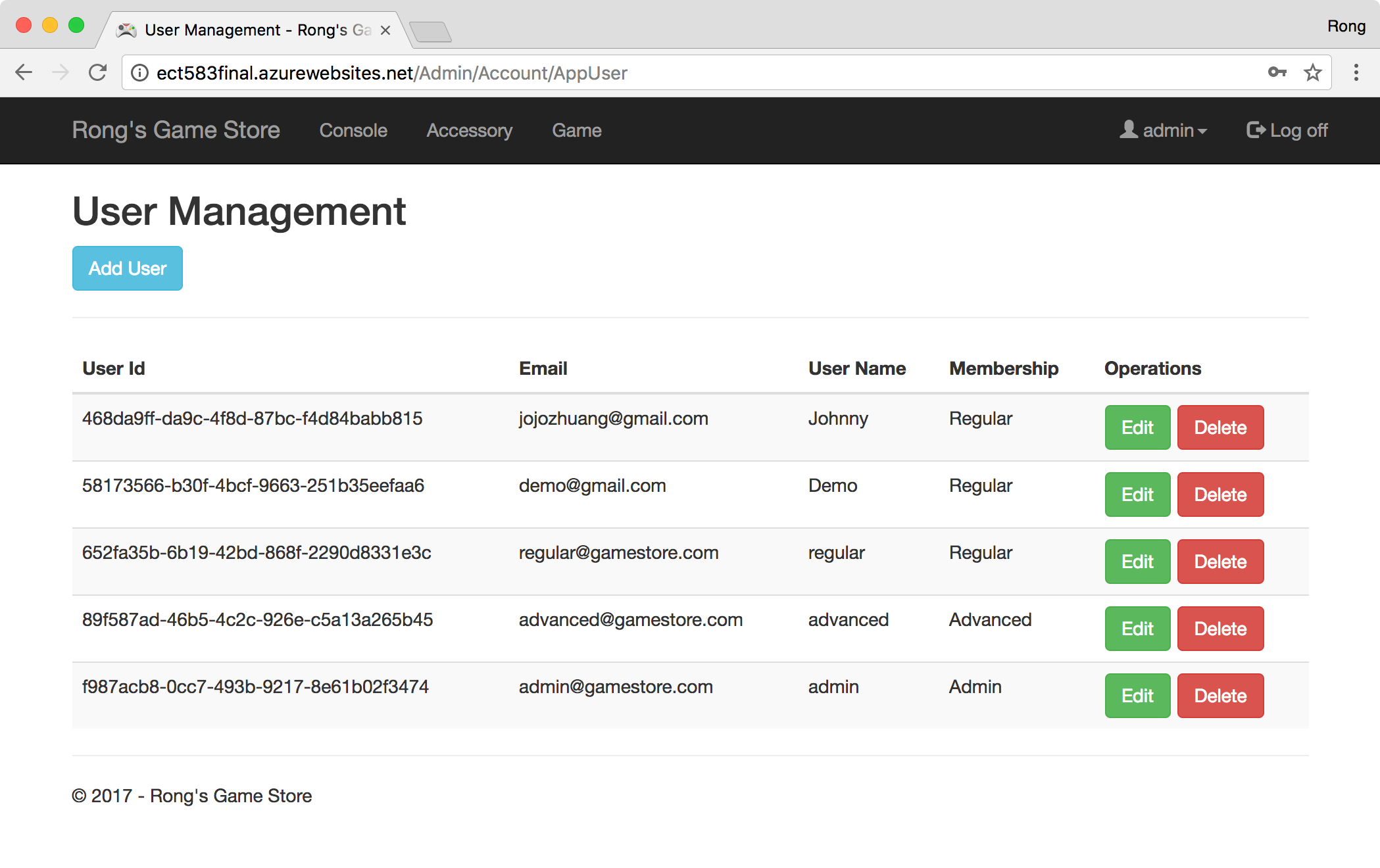Viewport: 1380px width, 868px height.
Task: Open Rong's Game Store home link
Action: click(x=176, y=130)
